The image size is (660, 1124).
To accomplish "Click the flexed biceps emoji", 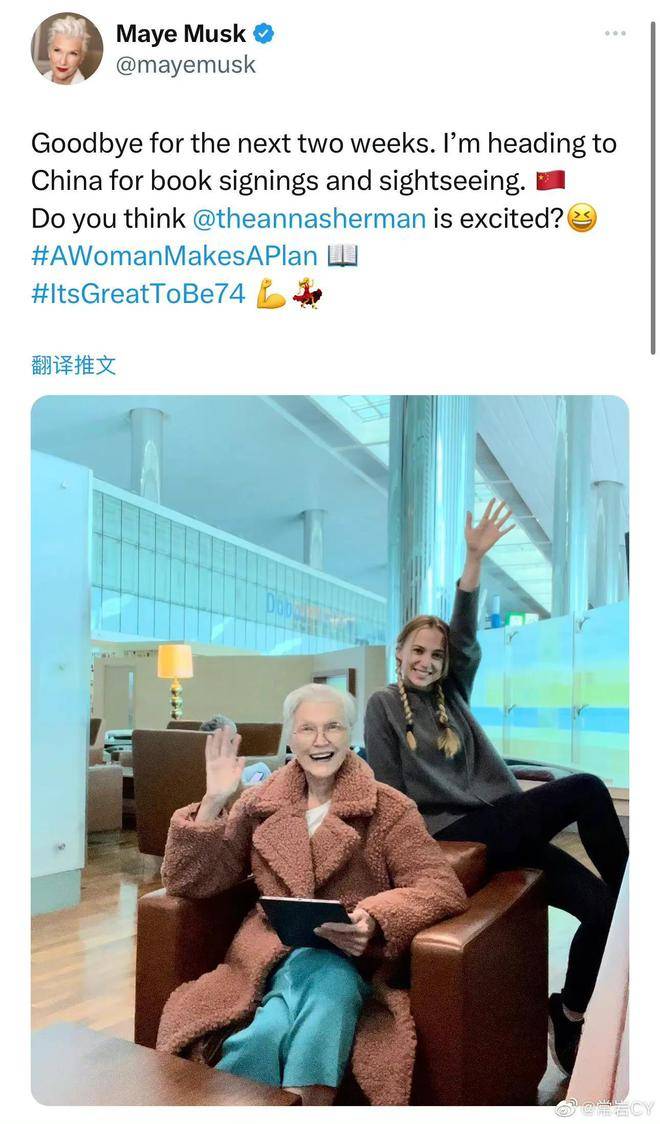I will 271,294.
